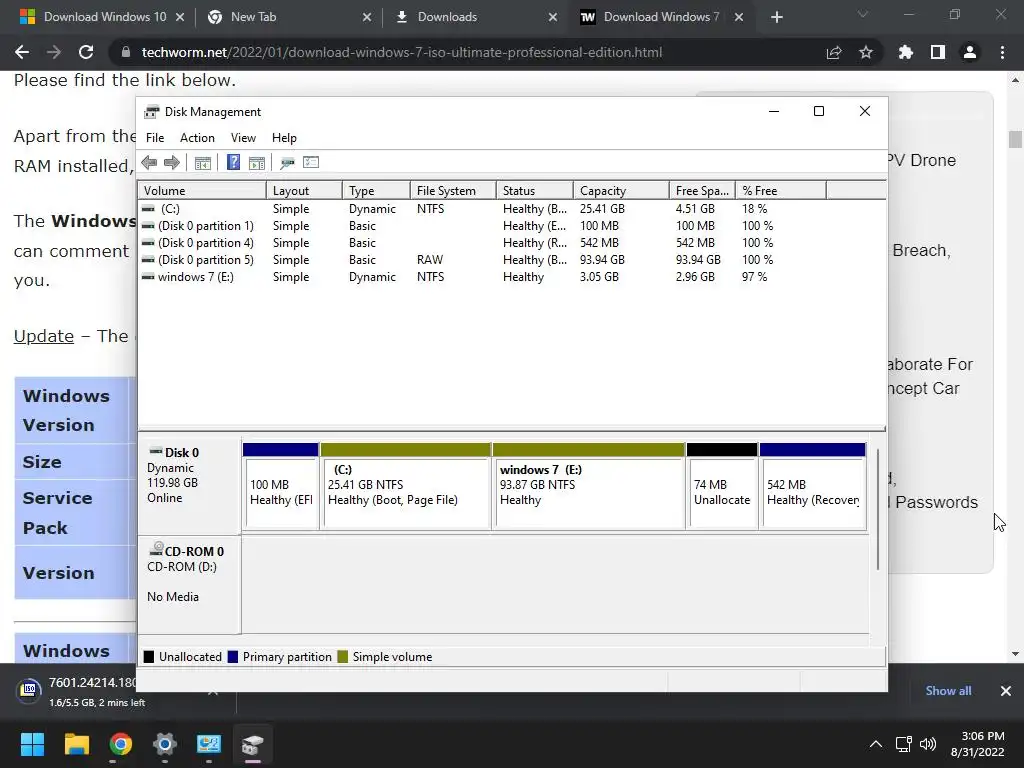Click the Simple volume olive legend swatch
Viewport: 1024px width, 768px height.
(343, 657)
